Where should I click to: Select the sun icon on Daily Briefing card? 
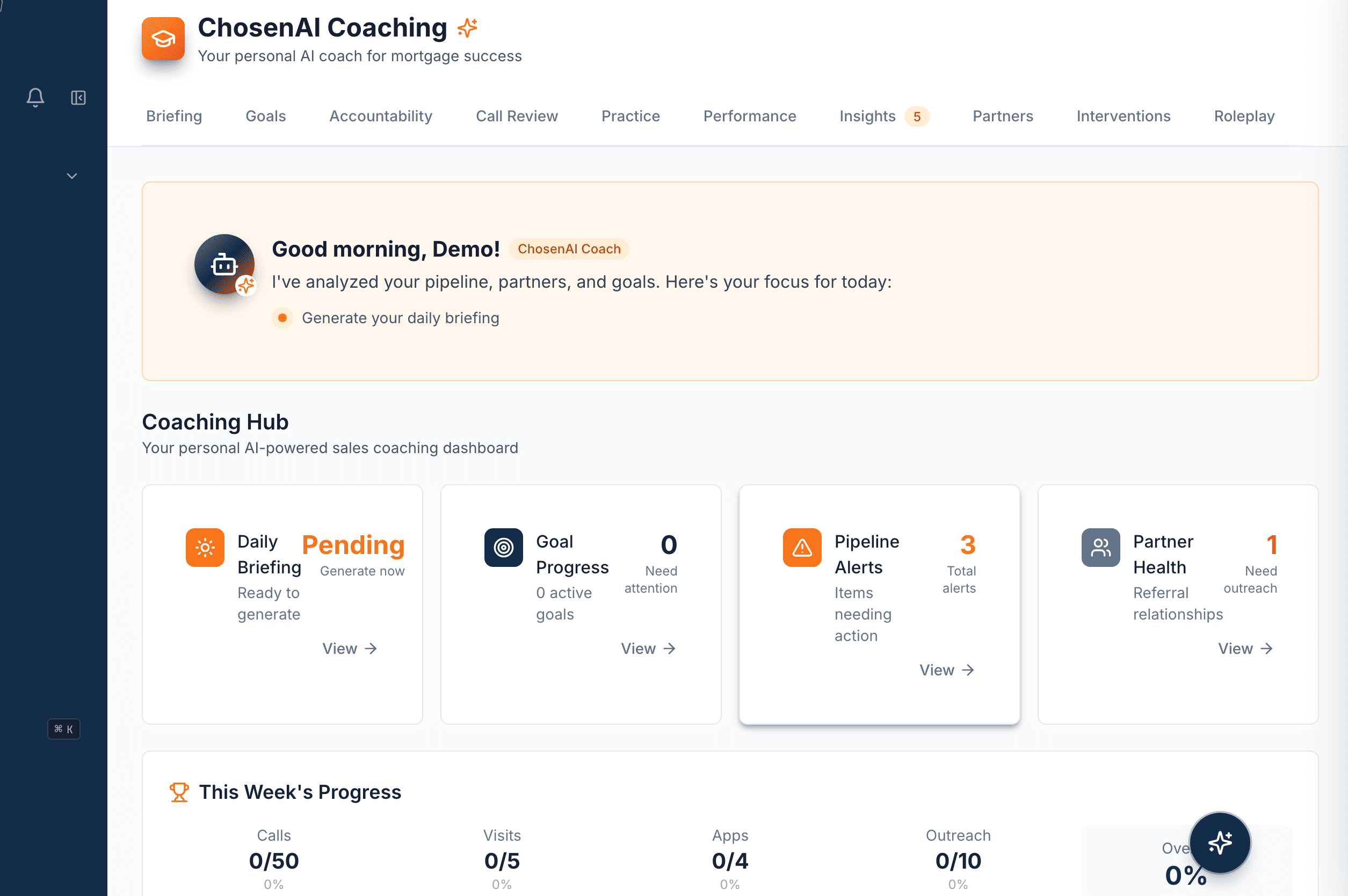(x=205, y=547)
